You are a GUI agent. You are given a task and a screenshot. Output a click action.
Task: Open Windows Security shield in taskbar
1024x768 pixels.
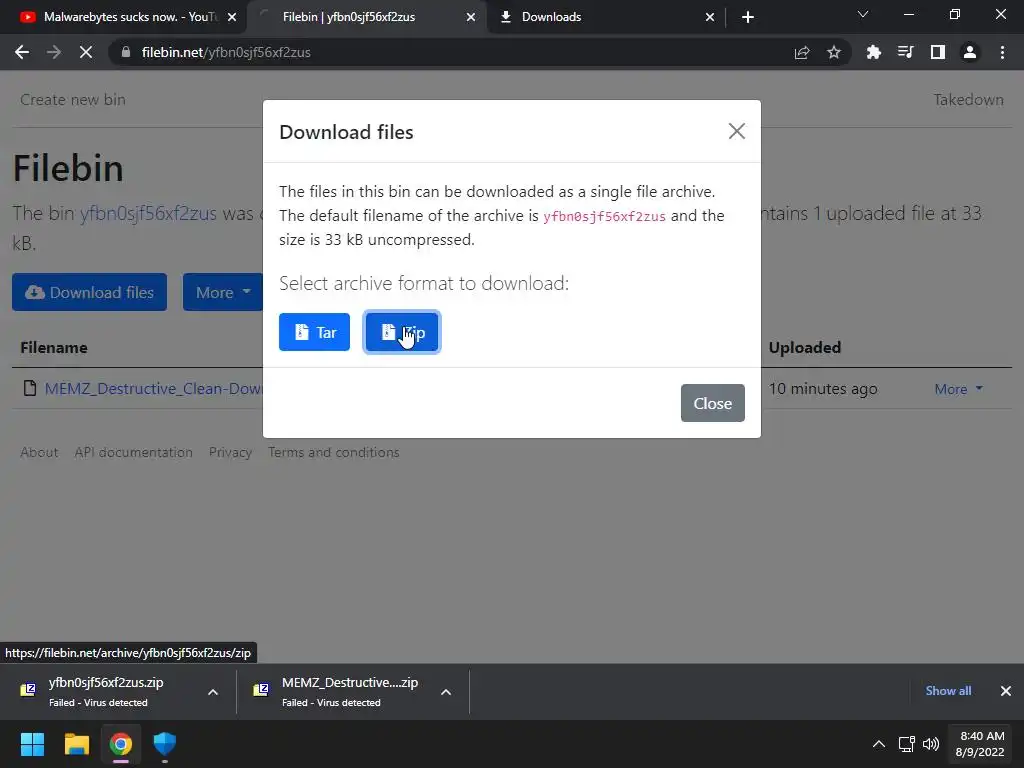tap(165, 744)
